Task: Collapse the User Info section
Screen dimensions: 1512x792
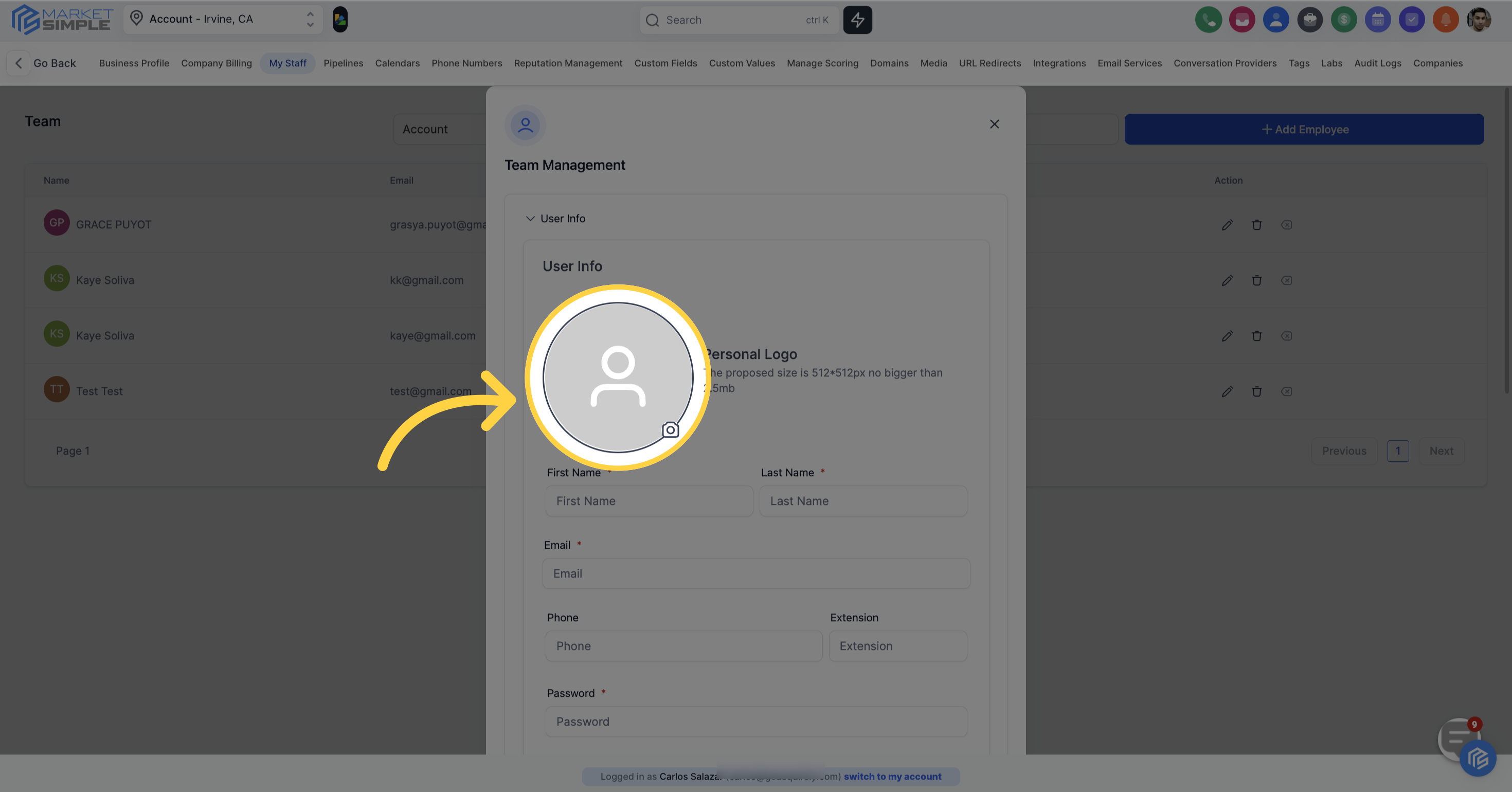Action: coord(530,218)
